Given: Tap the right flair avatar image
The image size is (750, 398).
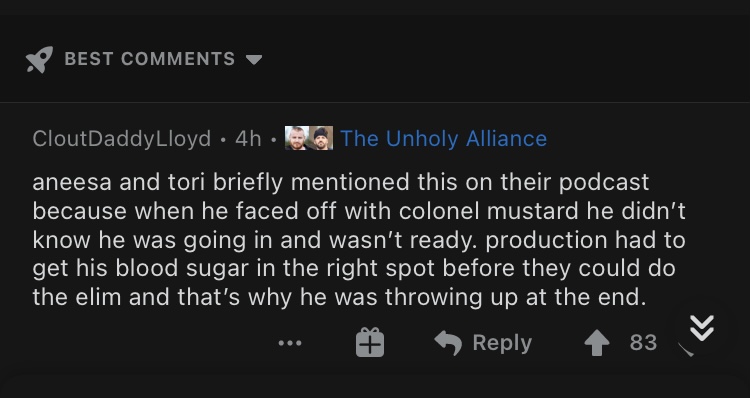Looking at the screenshot, I should pyautogui.click(x=321, y=138).
